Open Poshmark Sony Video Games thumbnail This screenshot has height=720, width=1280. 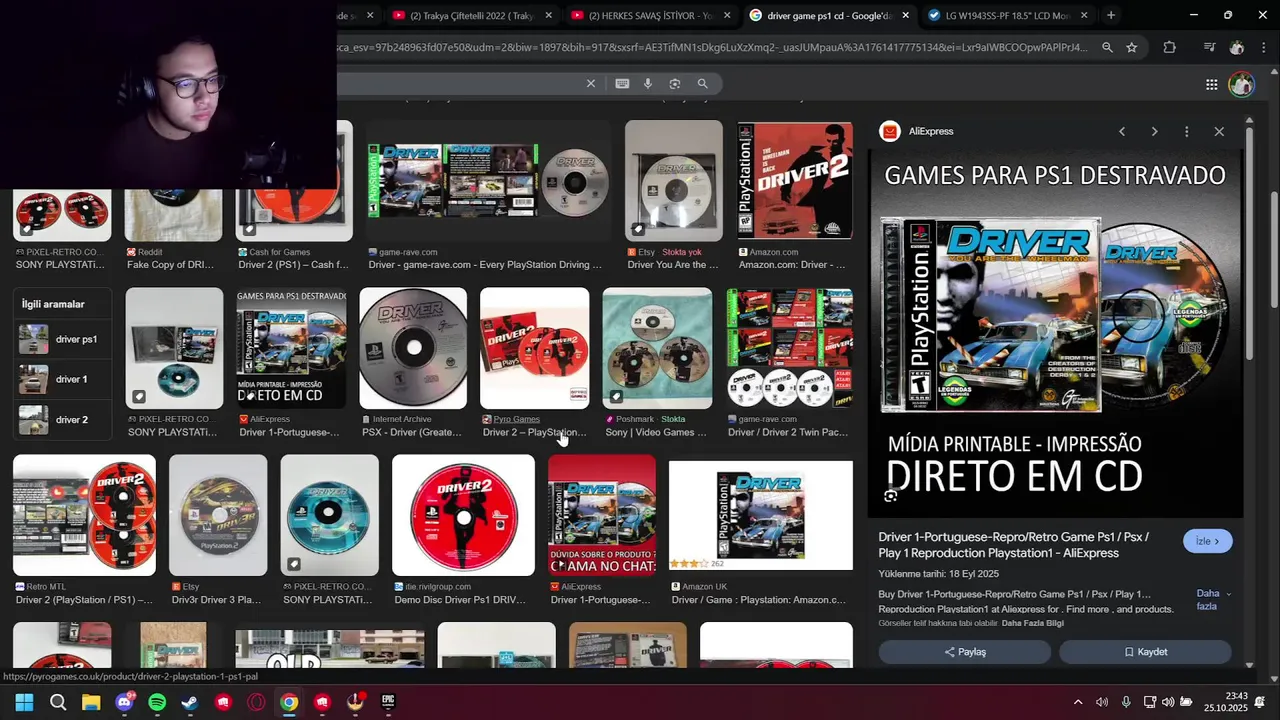pos(657,348)
